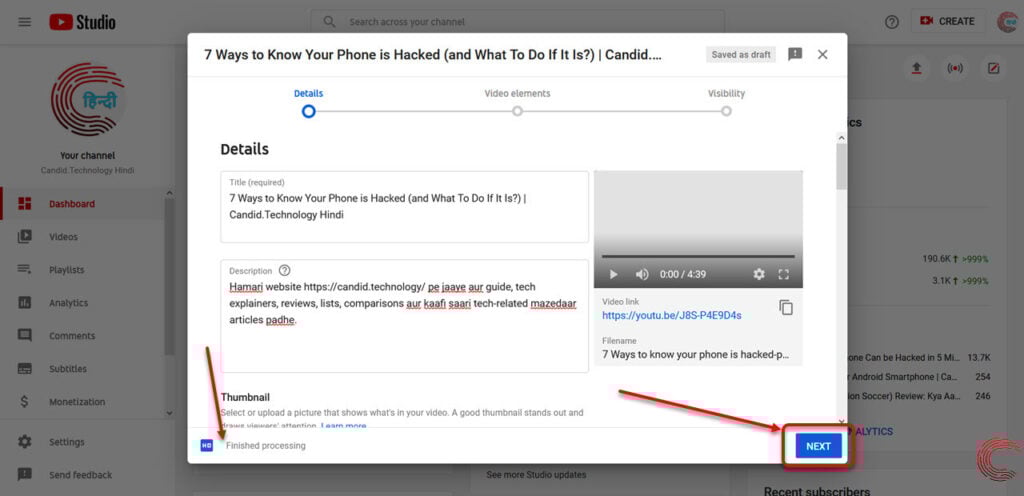The image size is (1024, 496).
Task: Open See more Studio updates link
Action: 536,474
